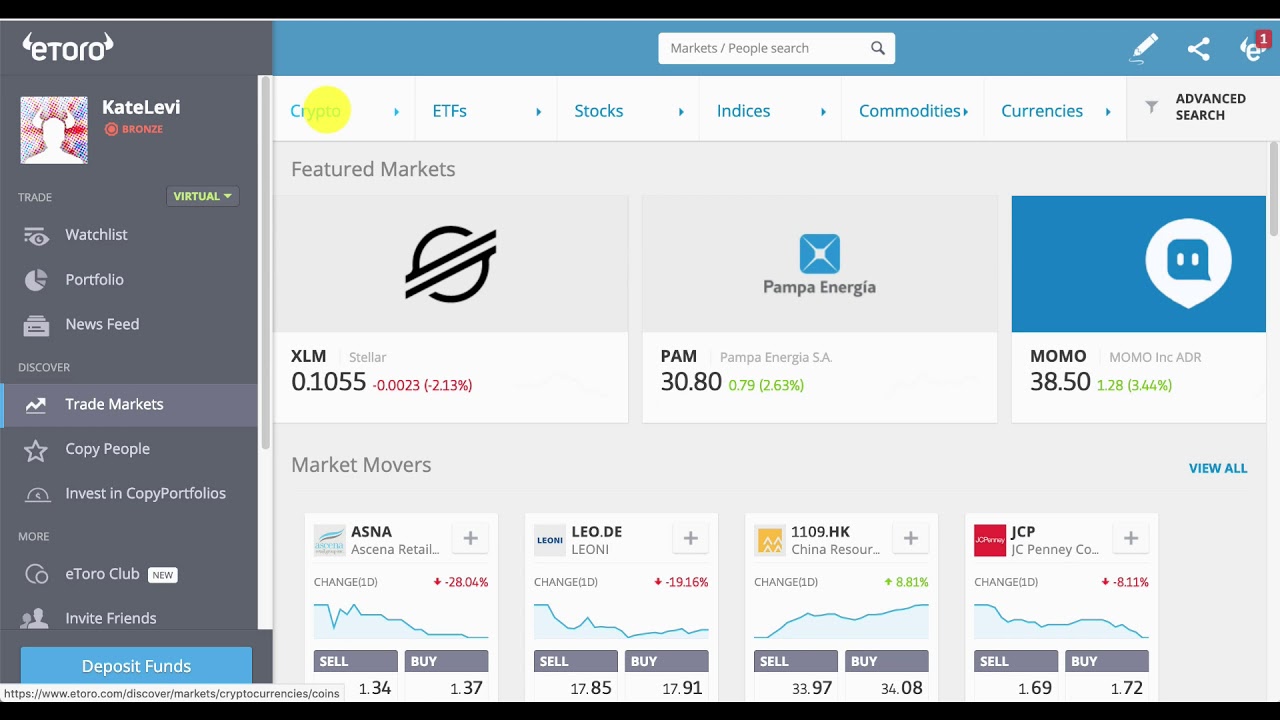Viewport: 1280px width, 720px height.
Task: Select Trade Markets chart icon
Action: click(36, 405)
